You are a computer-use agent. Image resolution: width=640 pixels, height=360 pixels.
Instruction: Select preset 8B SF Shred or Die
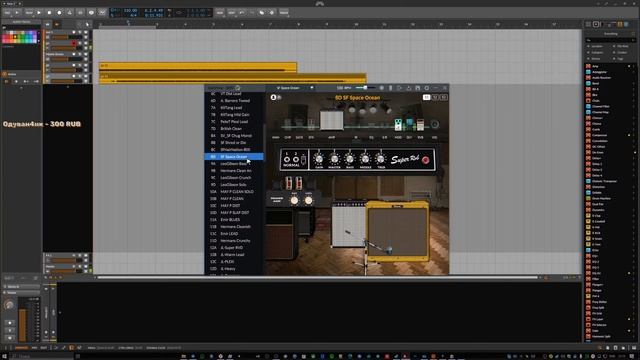pyautogui.click(x=234, y=143)
